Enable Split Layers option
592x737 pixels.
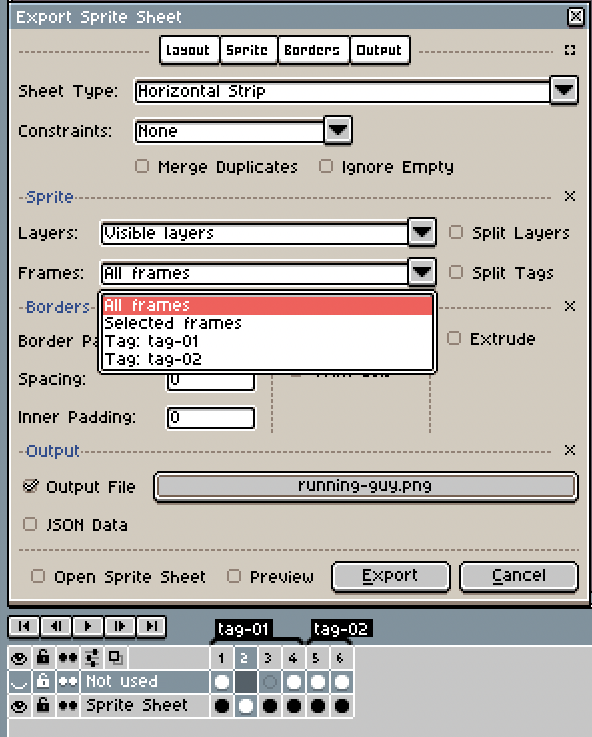[x=456, y=232]
